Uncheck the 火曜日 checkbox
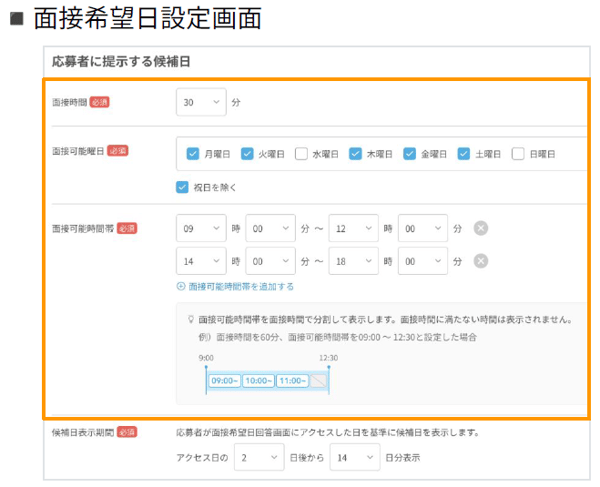 [247, 154]
